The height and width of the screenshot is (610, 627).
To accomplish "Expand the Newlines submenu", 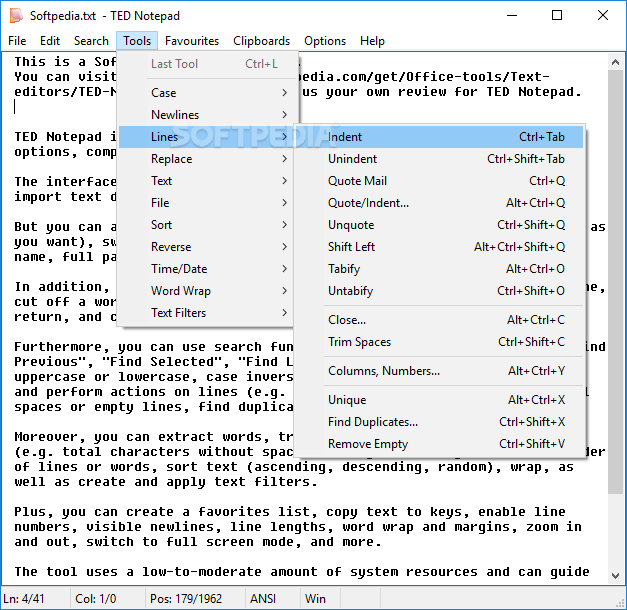I will [208, 115].
